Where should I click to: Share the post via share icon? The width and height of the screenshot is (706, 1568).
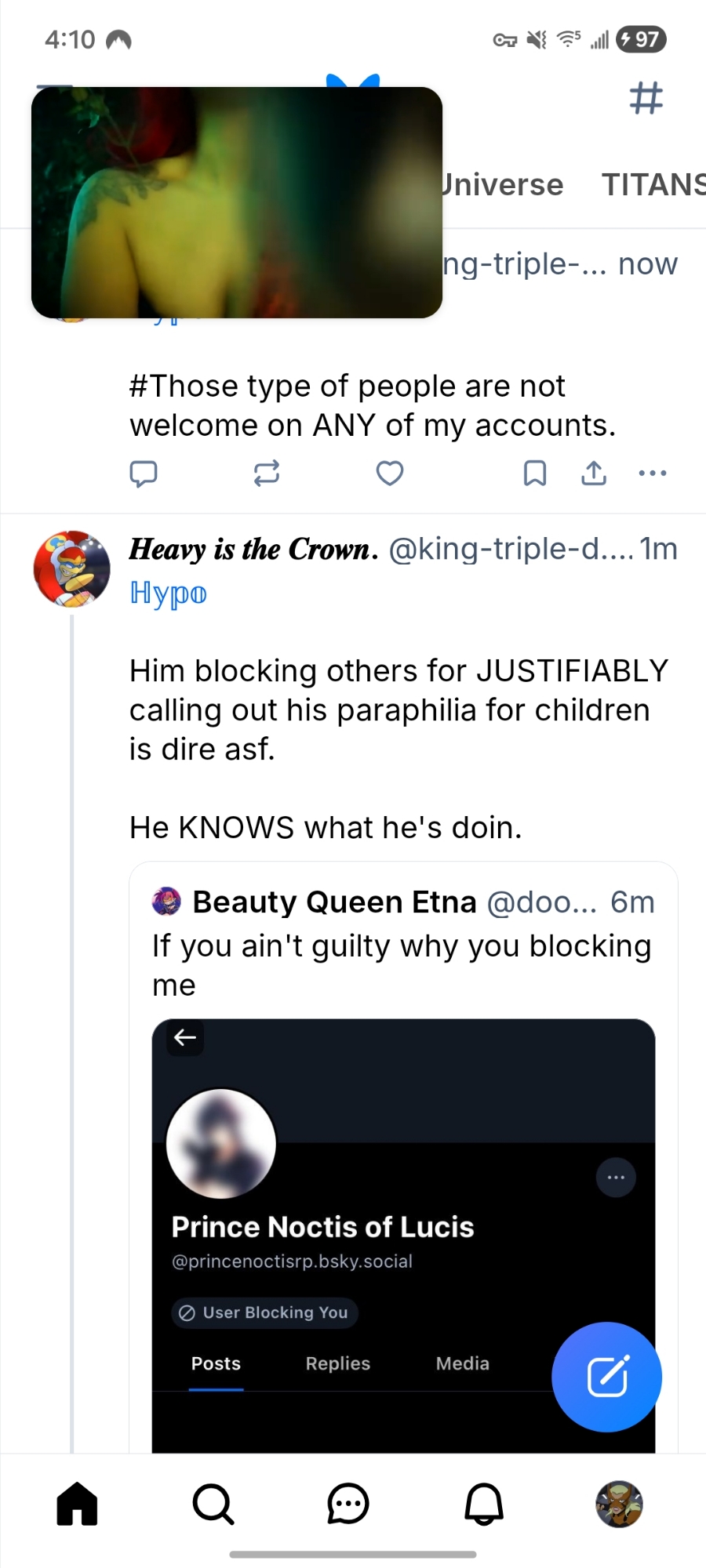point(594,473)
